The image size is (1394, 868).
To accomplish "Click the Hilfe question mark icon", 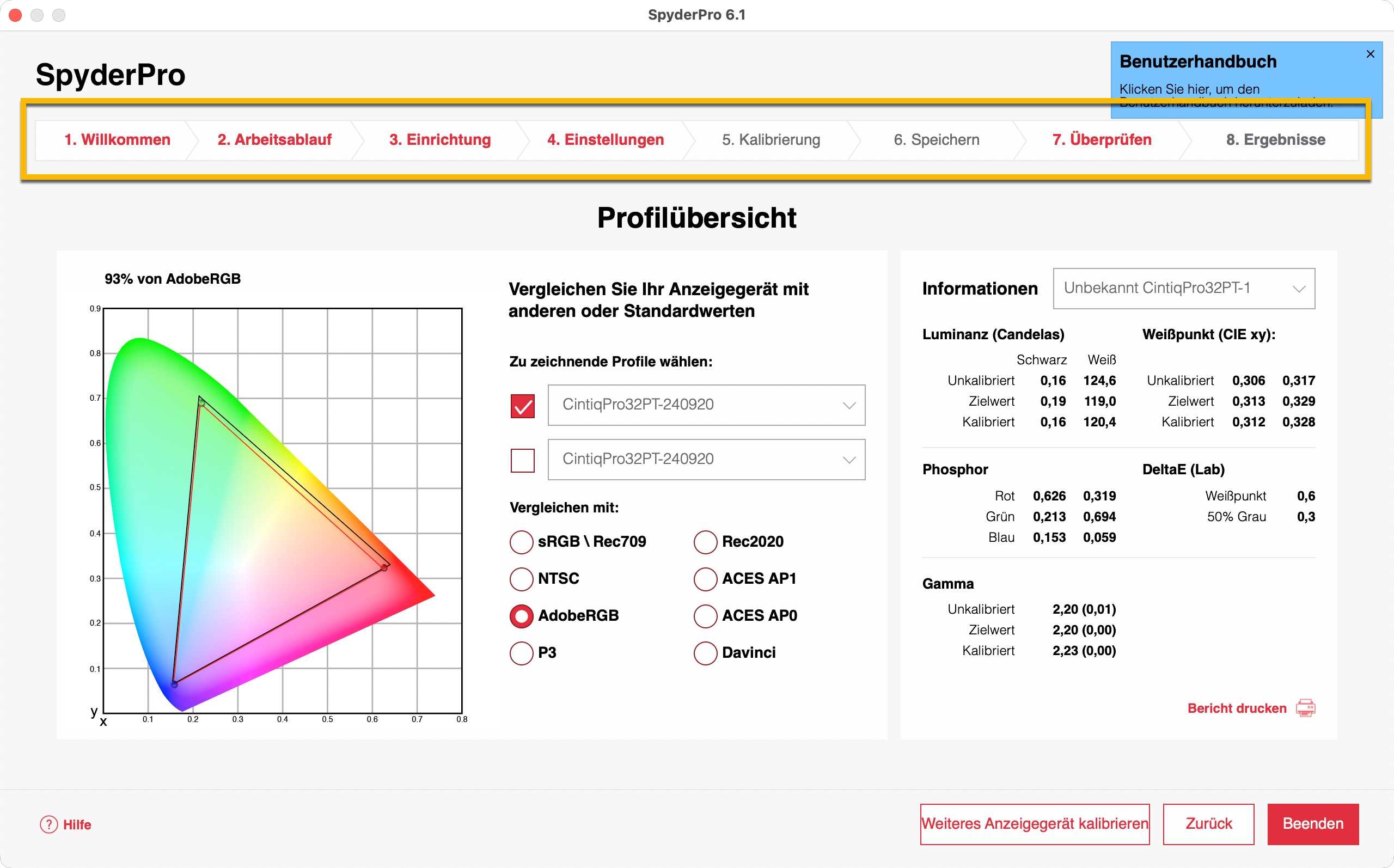I will [49, 824].
